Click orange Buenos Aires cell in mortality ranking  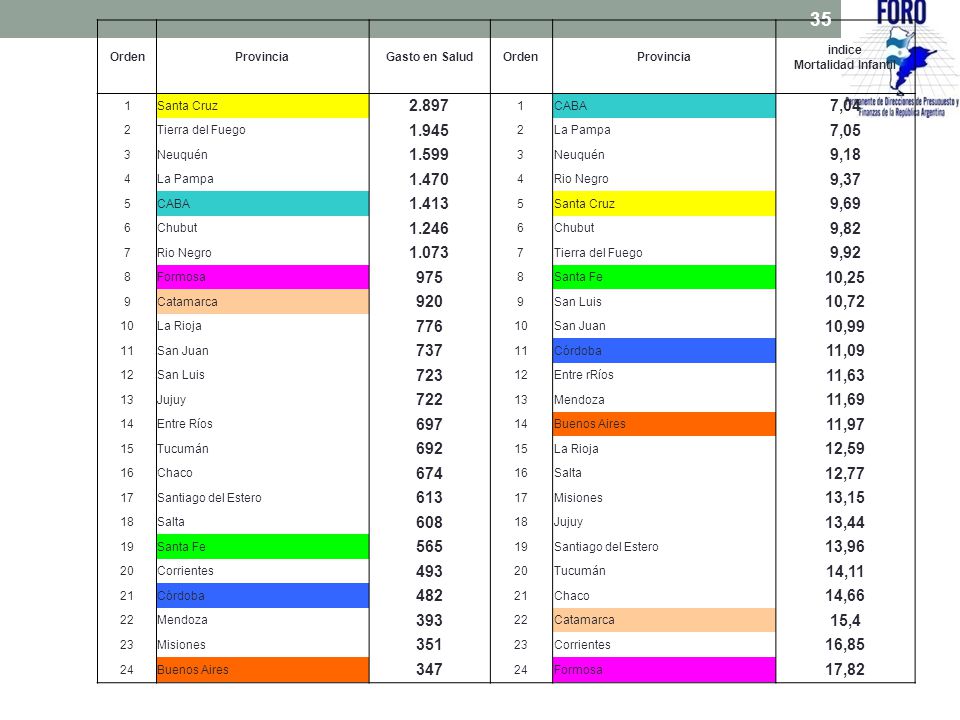[x=664, y=424]
